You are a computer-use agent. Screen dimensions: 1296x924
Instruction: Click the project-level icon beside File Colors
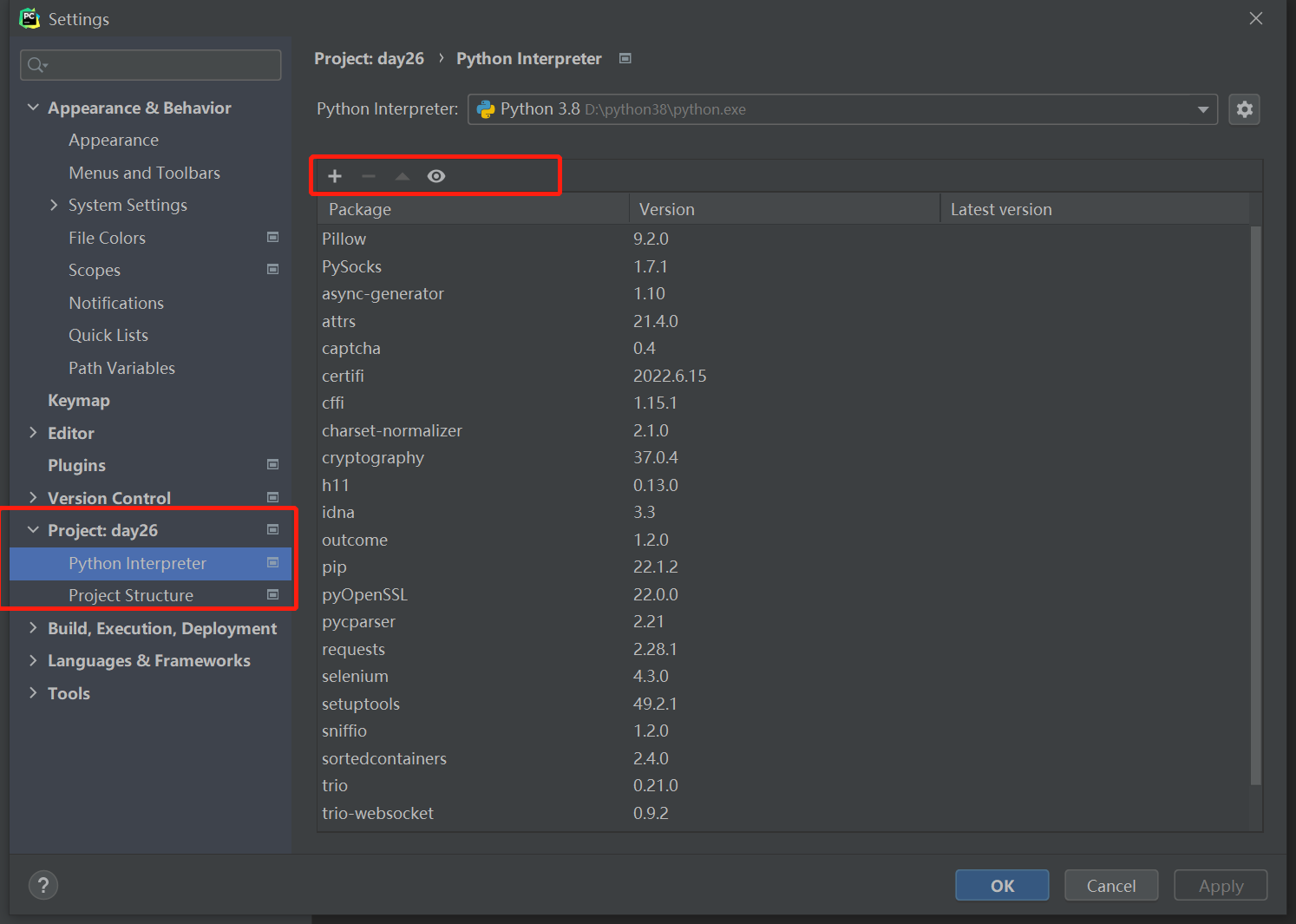272,237
